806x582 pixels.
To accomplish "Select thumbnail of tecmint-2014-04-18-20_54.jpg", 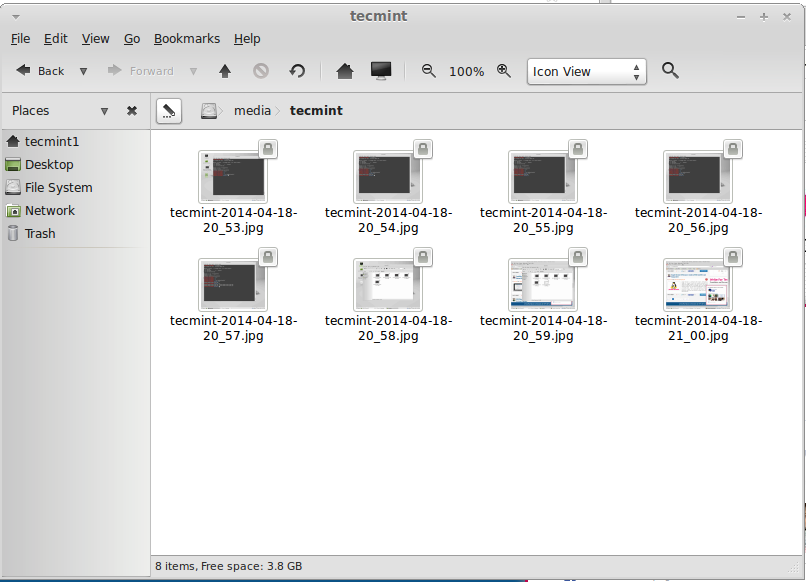I will click(388, 176).
